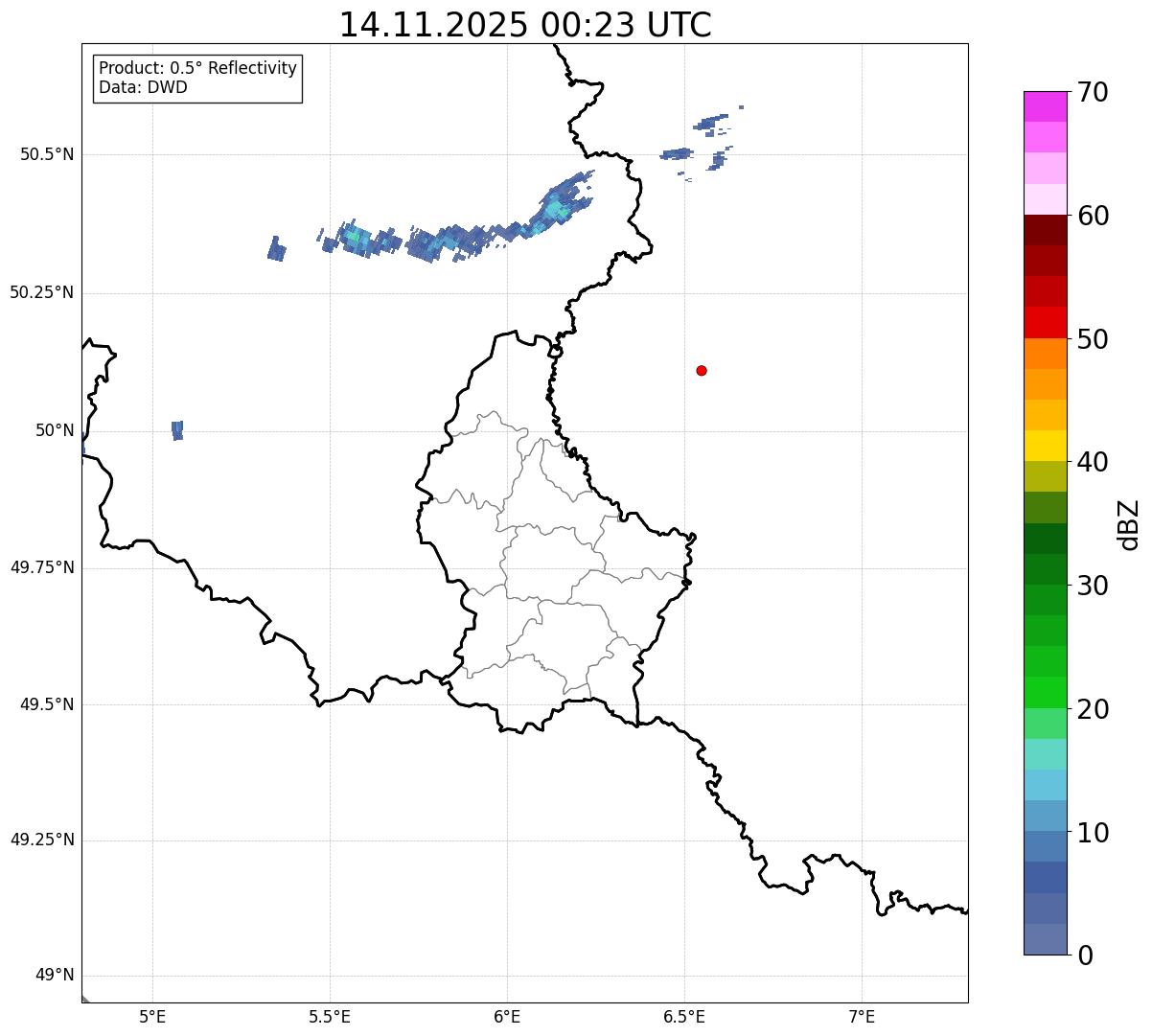Click the small isolated echo near 50°N 5°E
Screen dimensions: 1152x1036
[177, 430]
